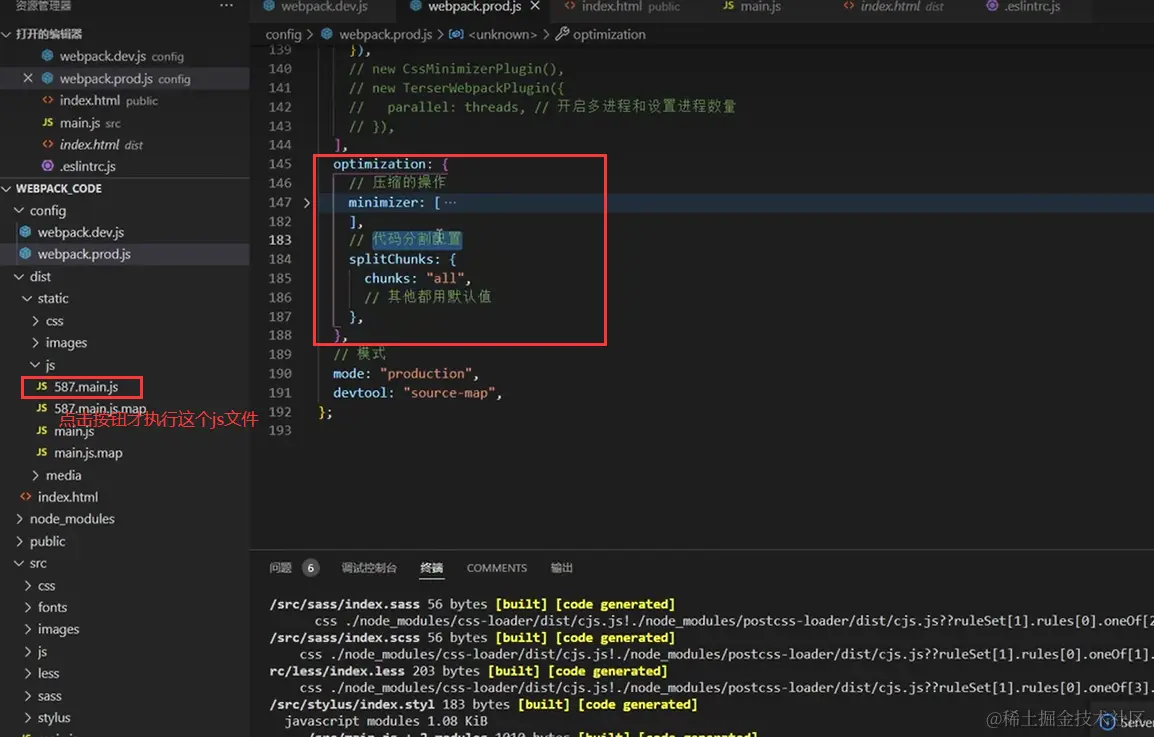Click the webpack.dev.js tab file icon
Viewport: 1154px width, 737px height.
[269, 6]
